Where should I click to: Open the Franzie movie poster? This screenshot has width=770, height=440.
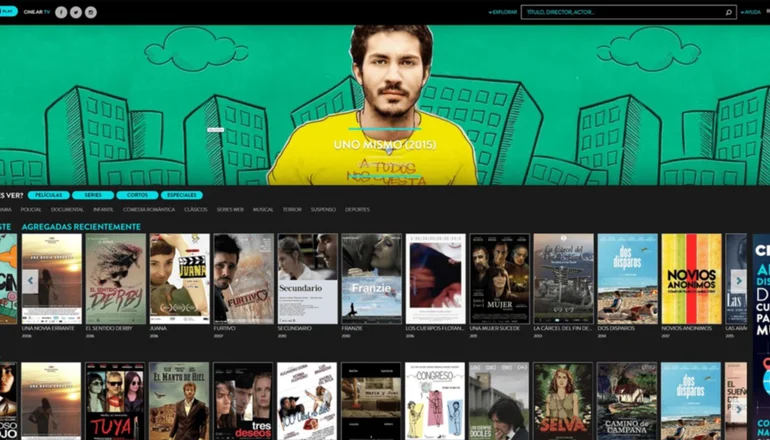coord(371,278)
